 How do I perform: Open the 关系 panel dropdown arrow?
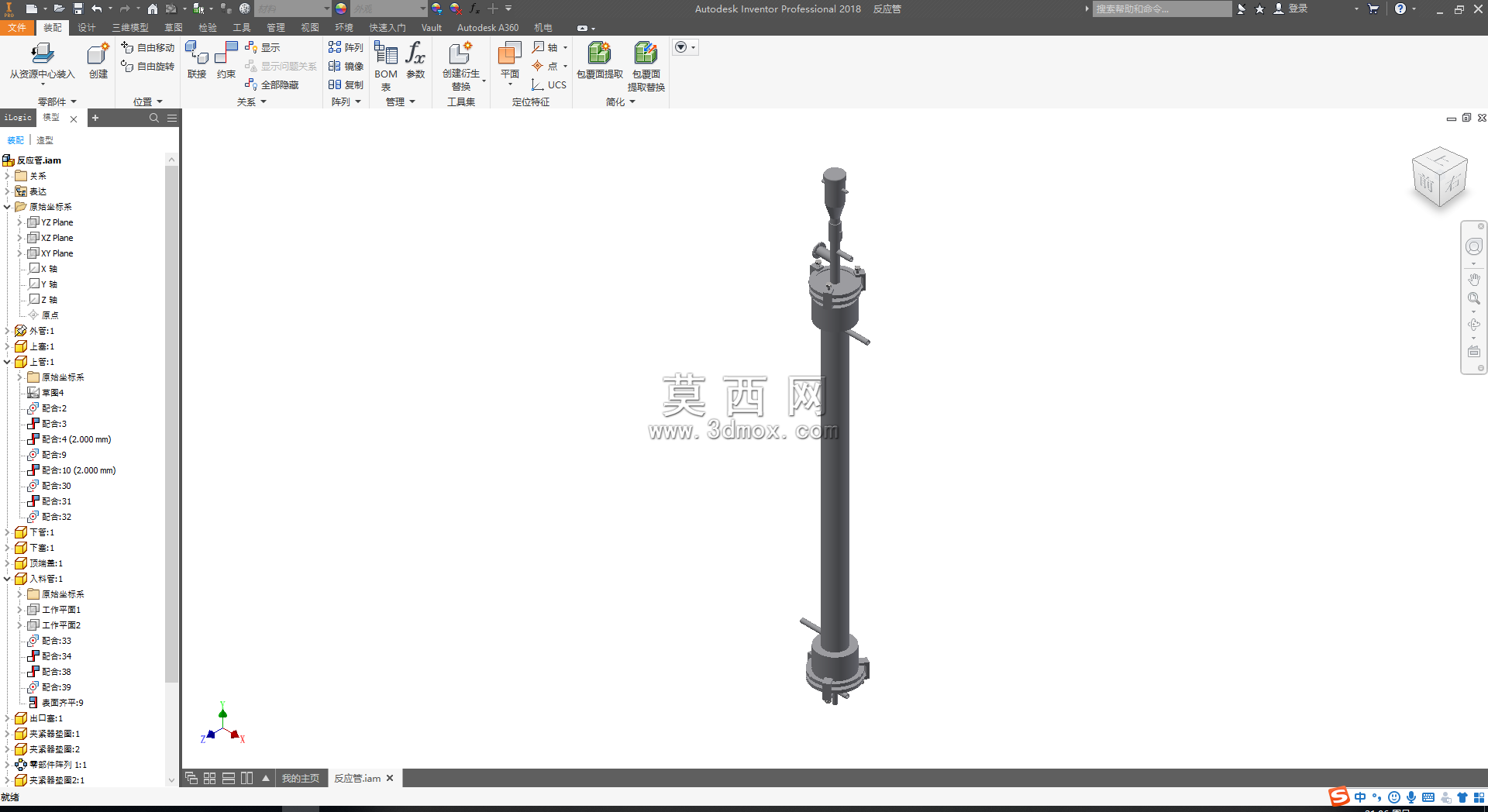263,101
